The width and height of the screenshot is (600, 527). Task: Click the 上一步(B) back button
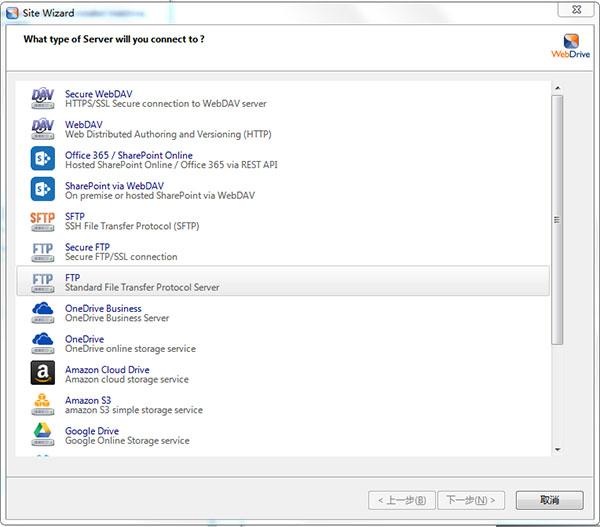(402, 500)
